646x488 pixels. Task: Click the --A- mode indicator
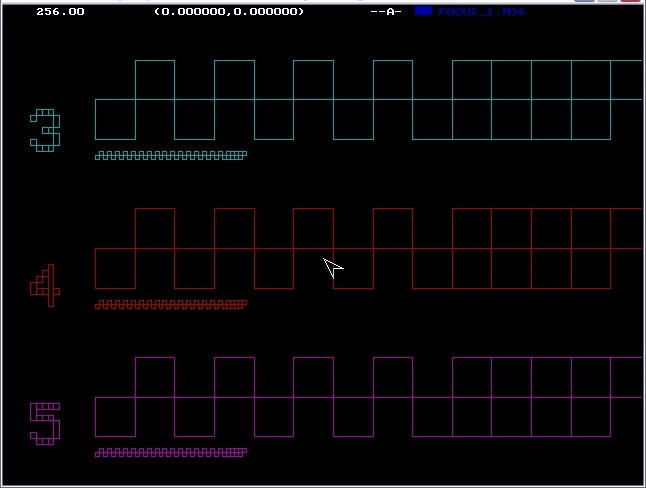tap(386, 12)
